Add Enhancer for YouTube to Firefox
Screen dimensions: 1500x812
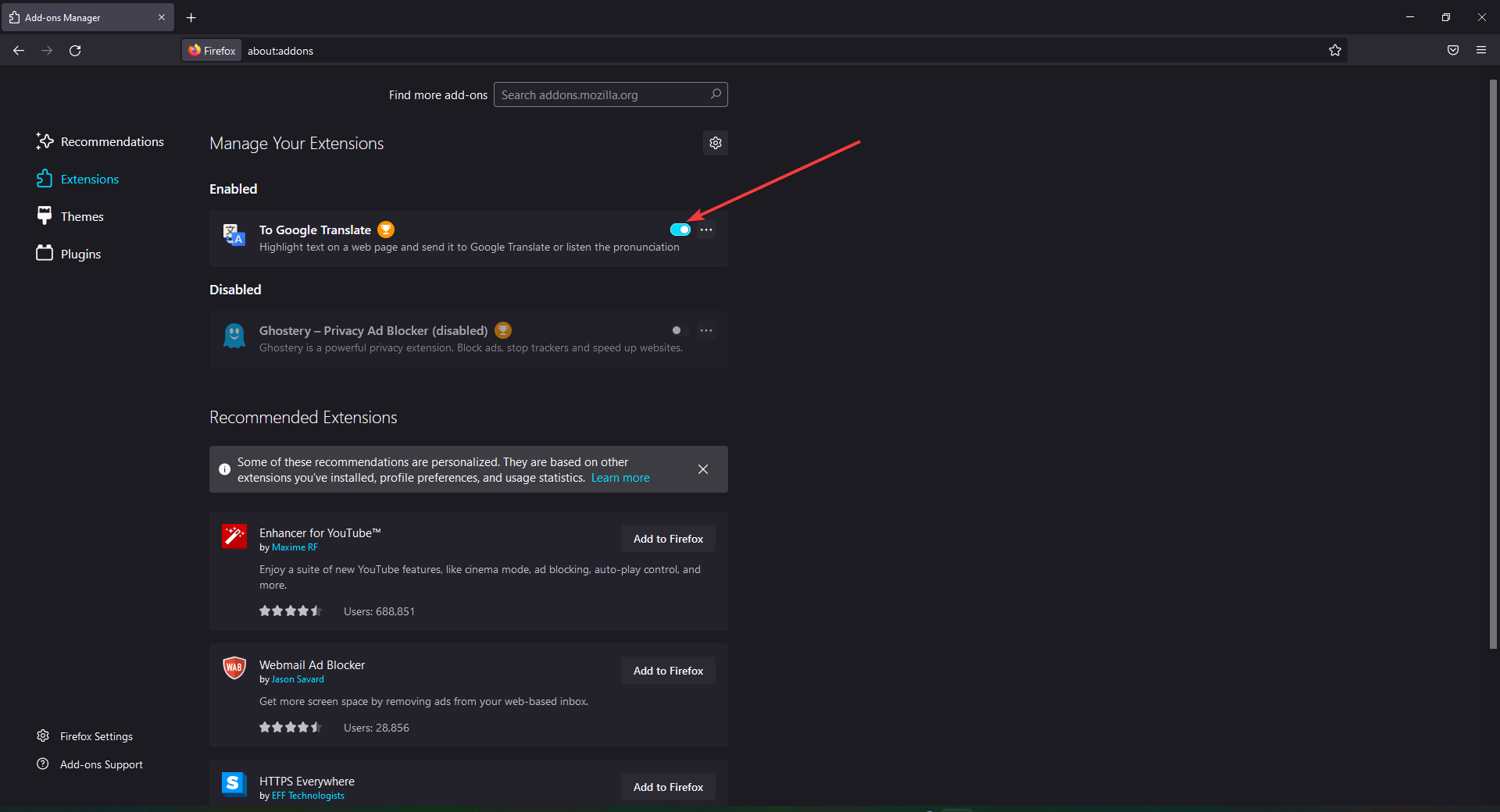click(668, 539)
